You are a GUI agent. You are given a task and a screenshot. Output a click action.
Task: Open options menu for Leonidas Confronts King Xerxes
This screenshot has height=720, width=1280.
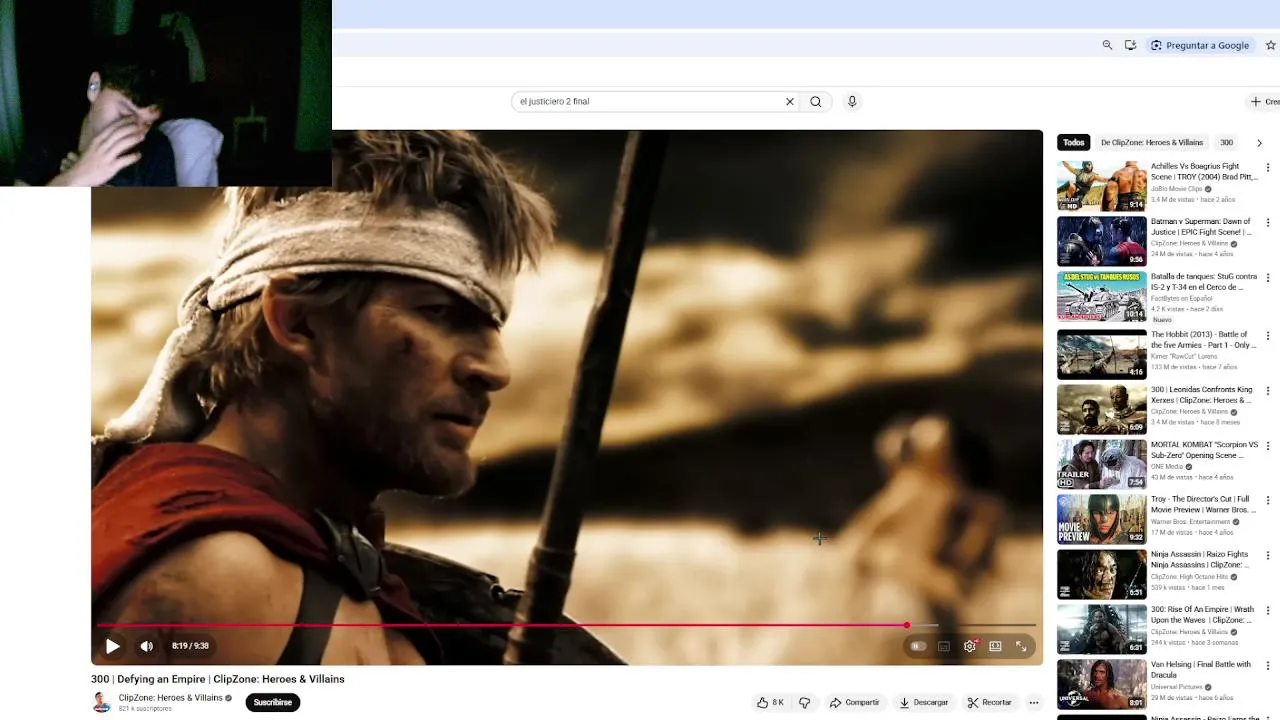[x=1268, y=391]
